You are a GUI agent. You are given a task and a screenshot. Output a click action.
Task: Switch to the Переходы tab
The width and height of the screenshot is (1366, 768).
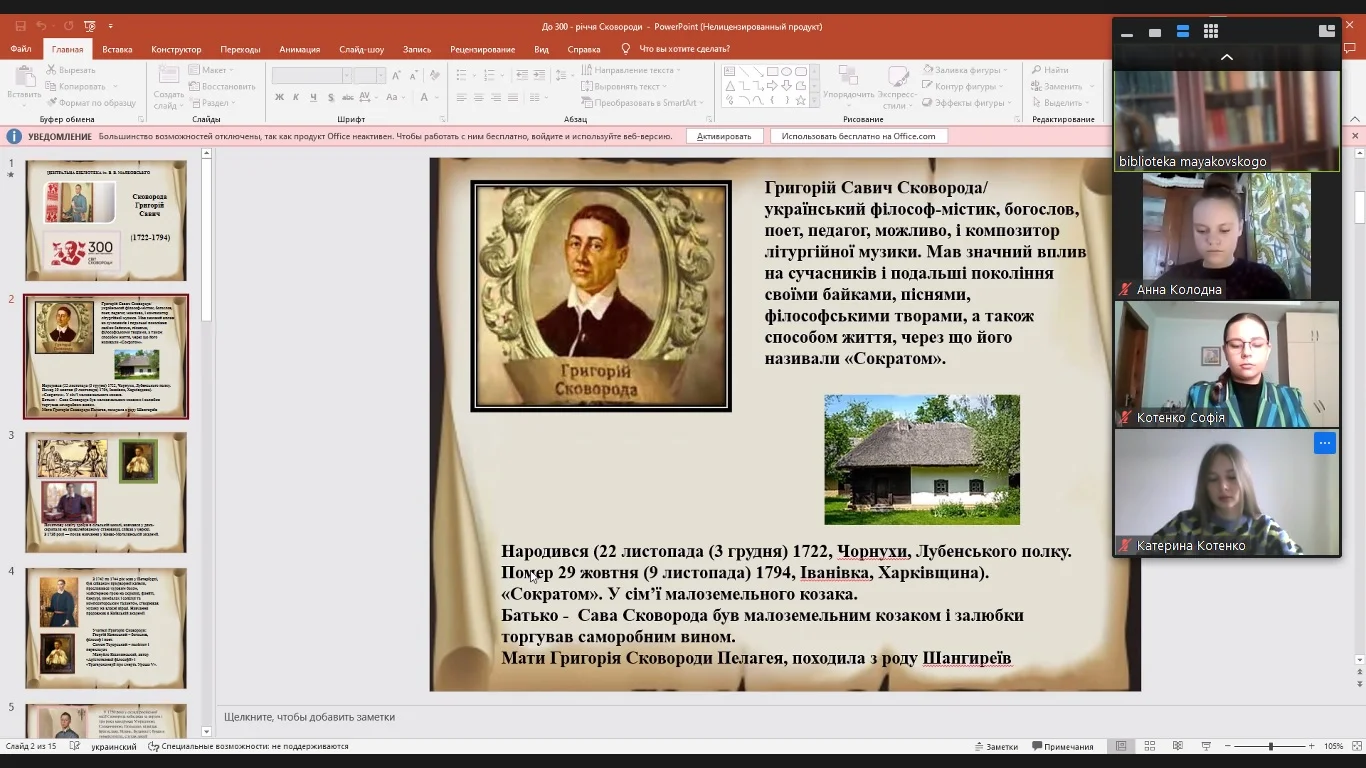click(240, 49)
